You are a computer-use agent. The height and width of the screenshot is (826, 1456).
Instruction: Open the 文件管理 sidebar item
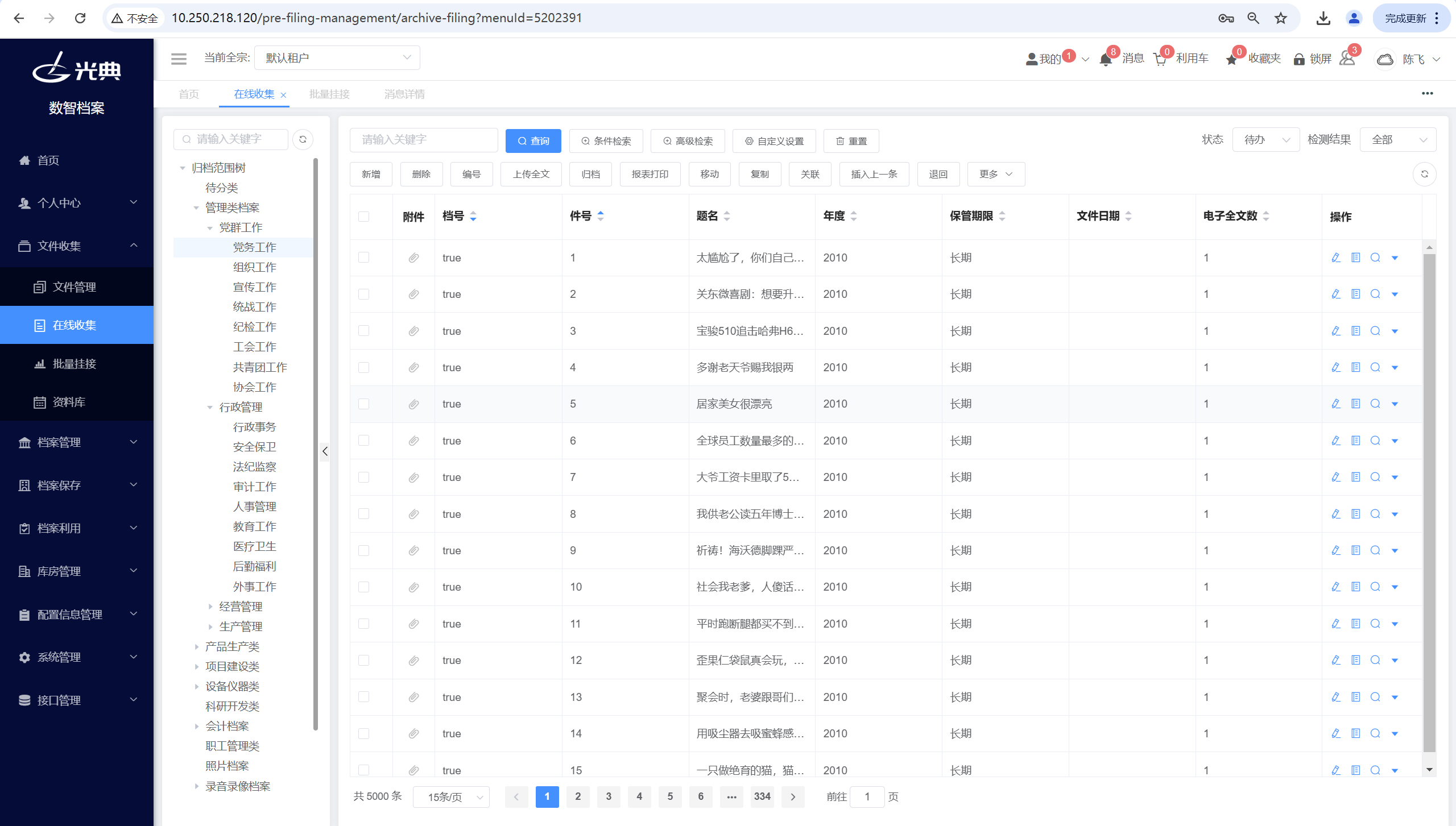(x=77, y=287)
